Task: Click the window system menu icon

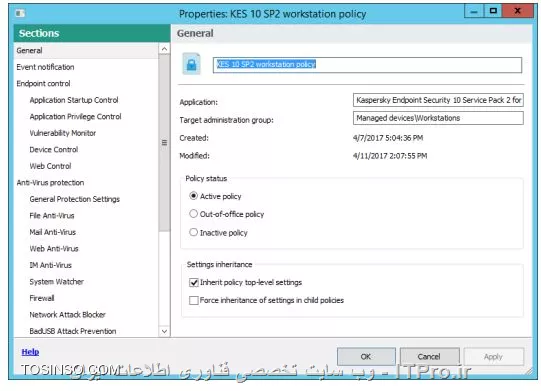Action: click(x=20, y=13)
